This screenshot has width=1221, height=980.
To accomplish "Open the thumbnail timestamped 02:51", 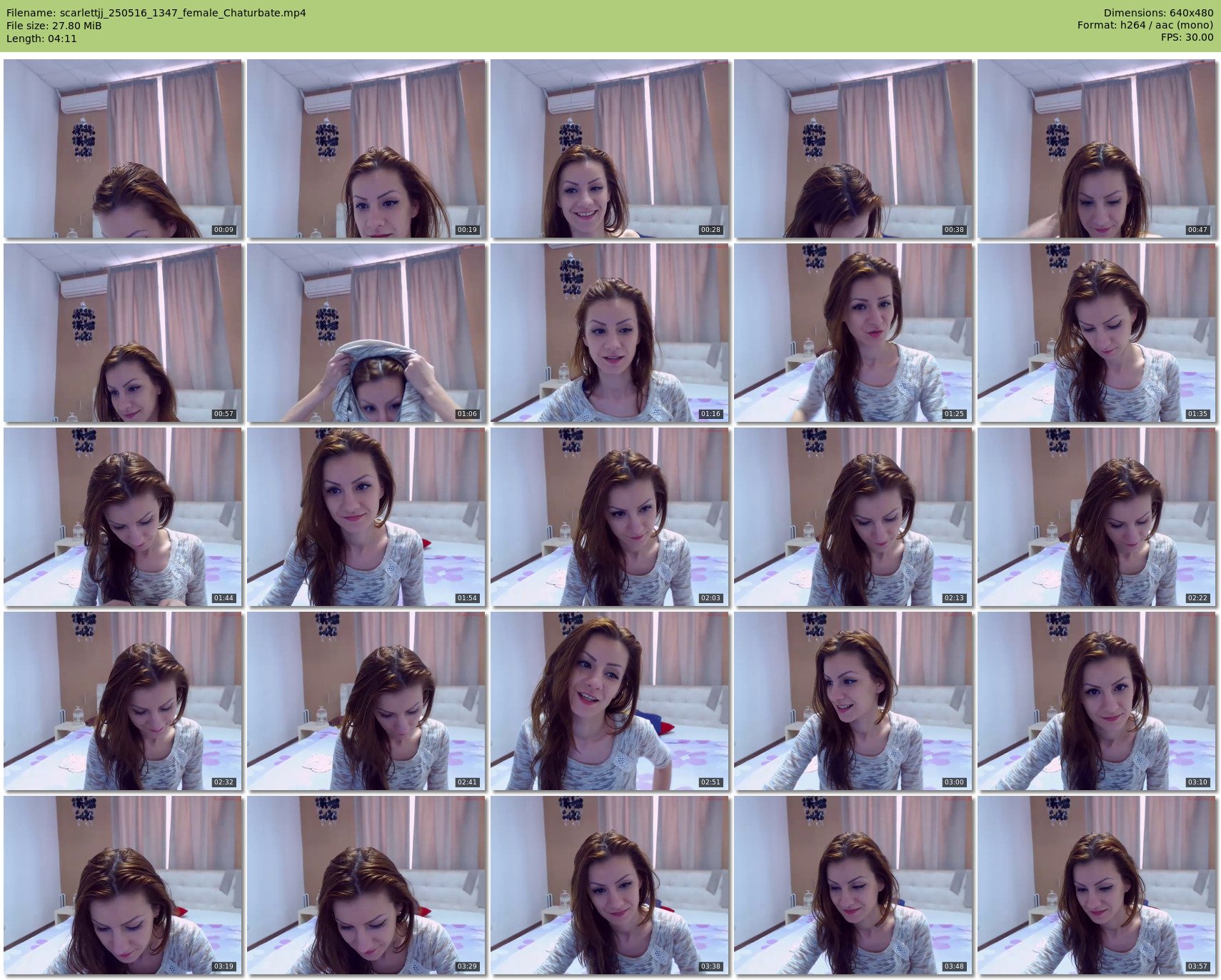I will click(x=610, y=701).
